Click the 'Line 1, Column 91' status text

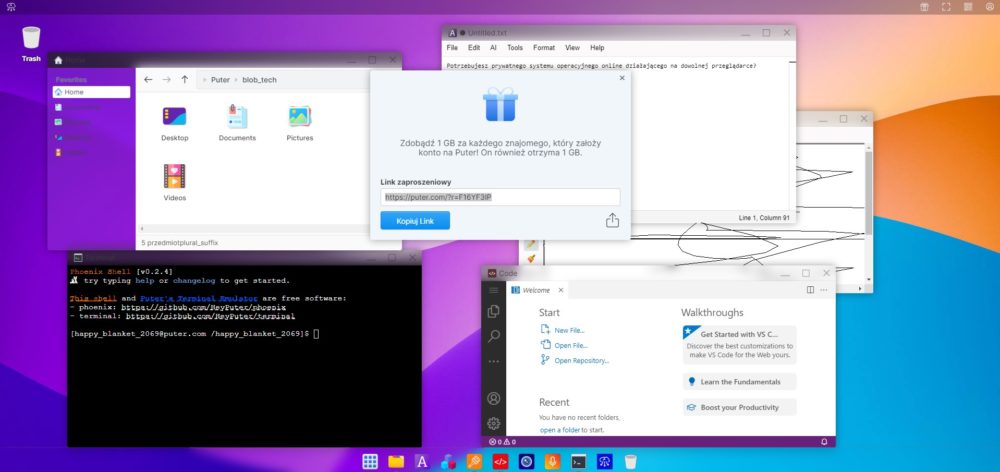click(x=764, y=218)
